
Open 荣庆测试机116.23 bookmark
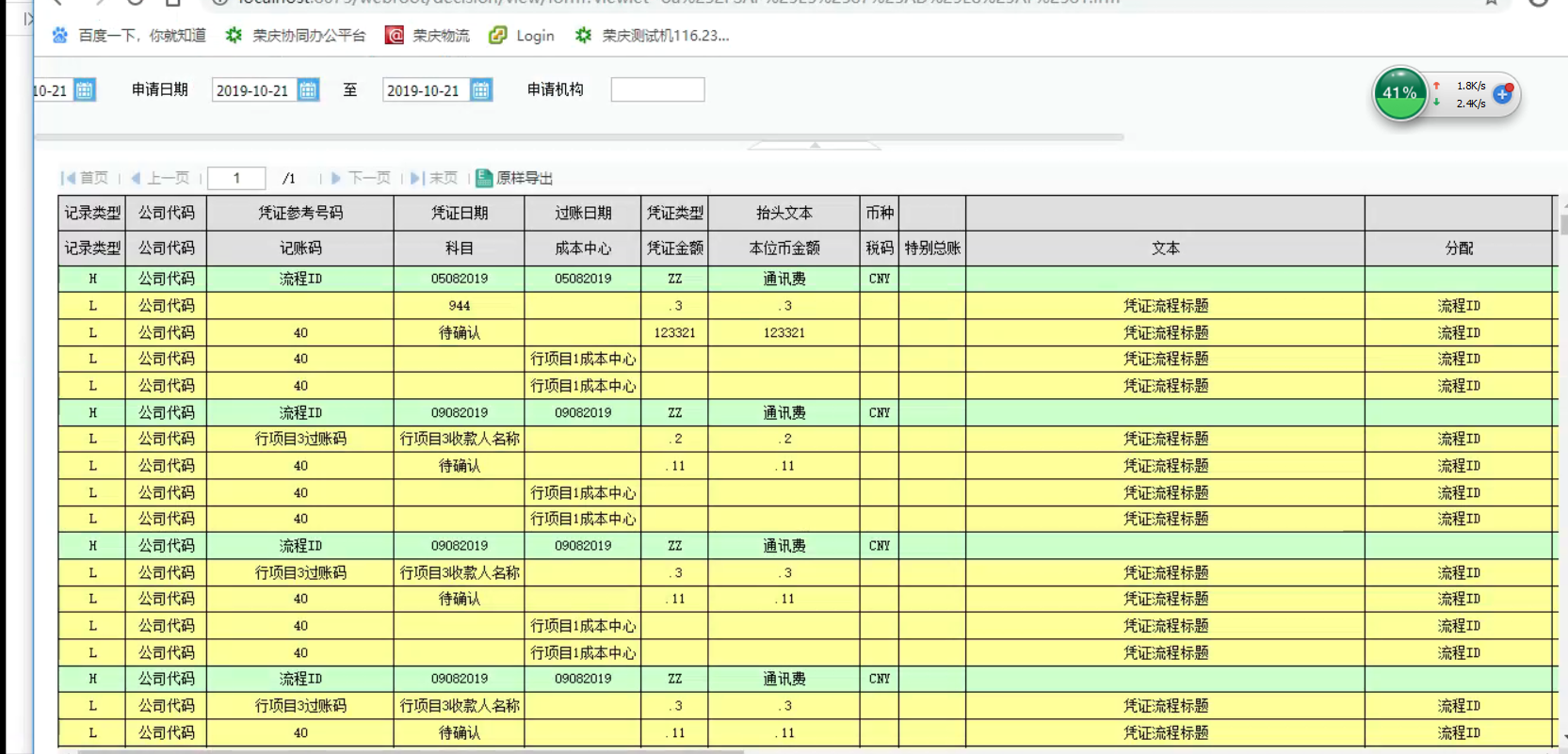652,36
